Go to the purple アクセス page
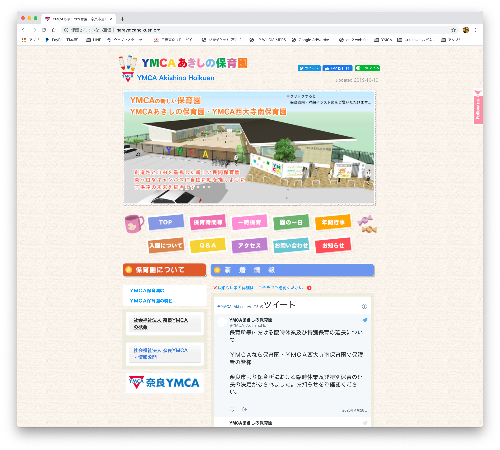Viewport: 500px width, 450px height. coord(250,245)
